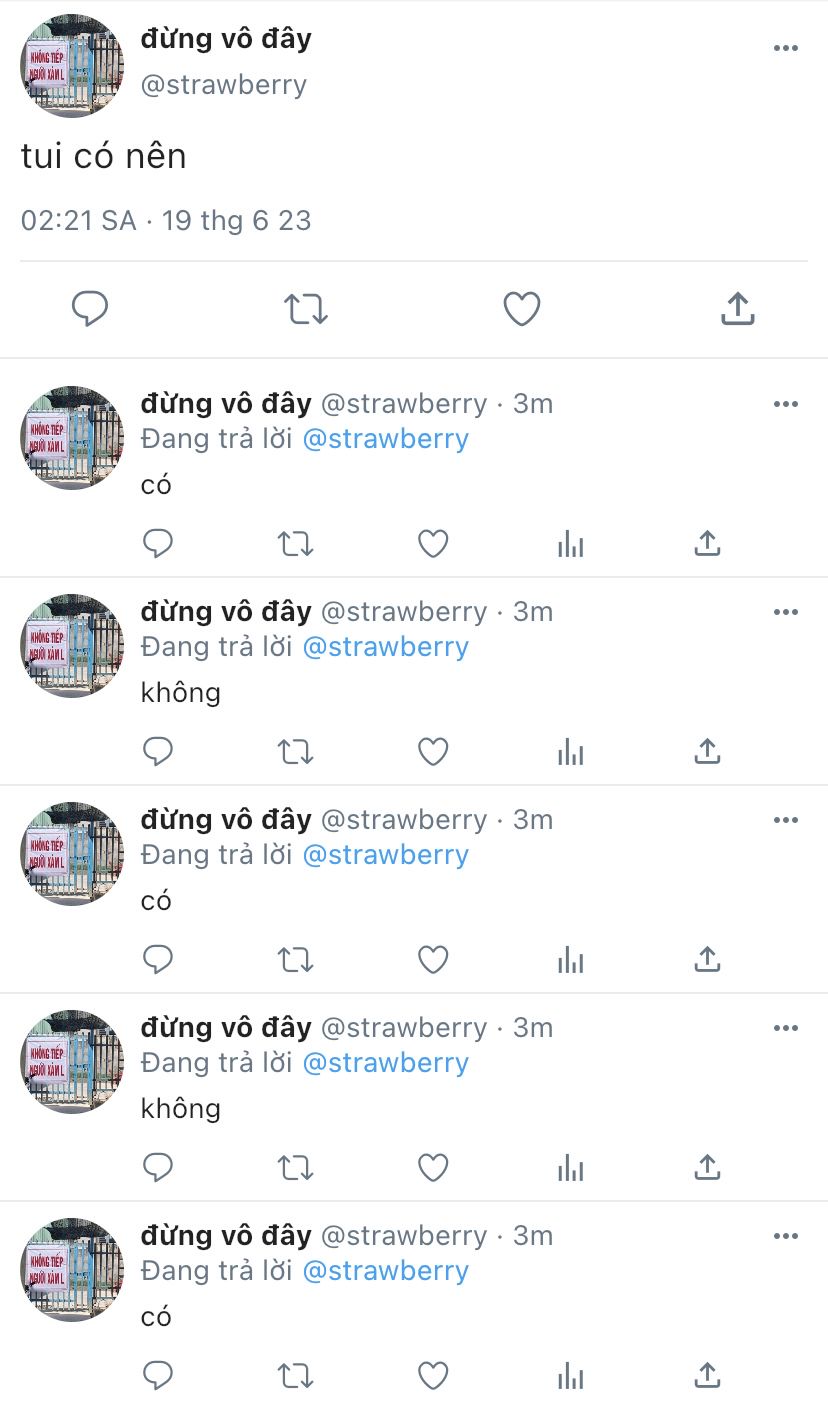This screenshot has width=828, height=1406.
Task: Reply to the main "tui có nên" tweet
Action: [90, 309]
